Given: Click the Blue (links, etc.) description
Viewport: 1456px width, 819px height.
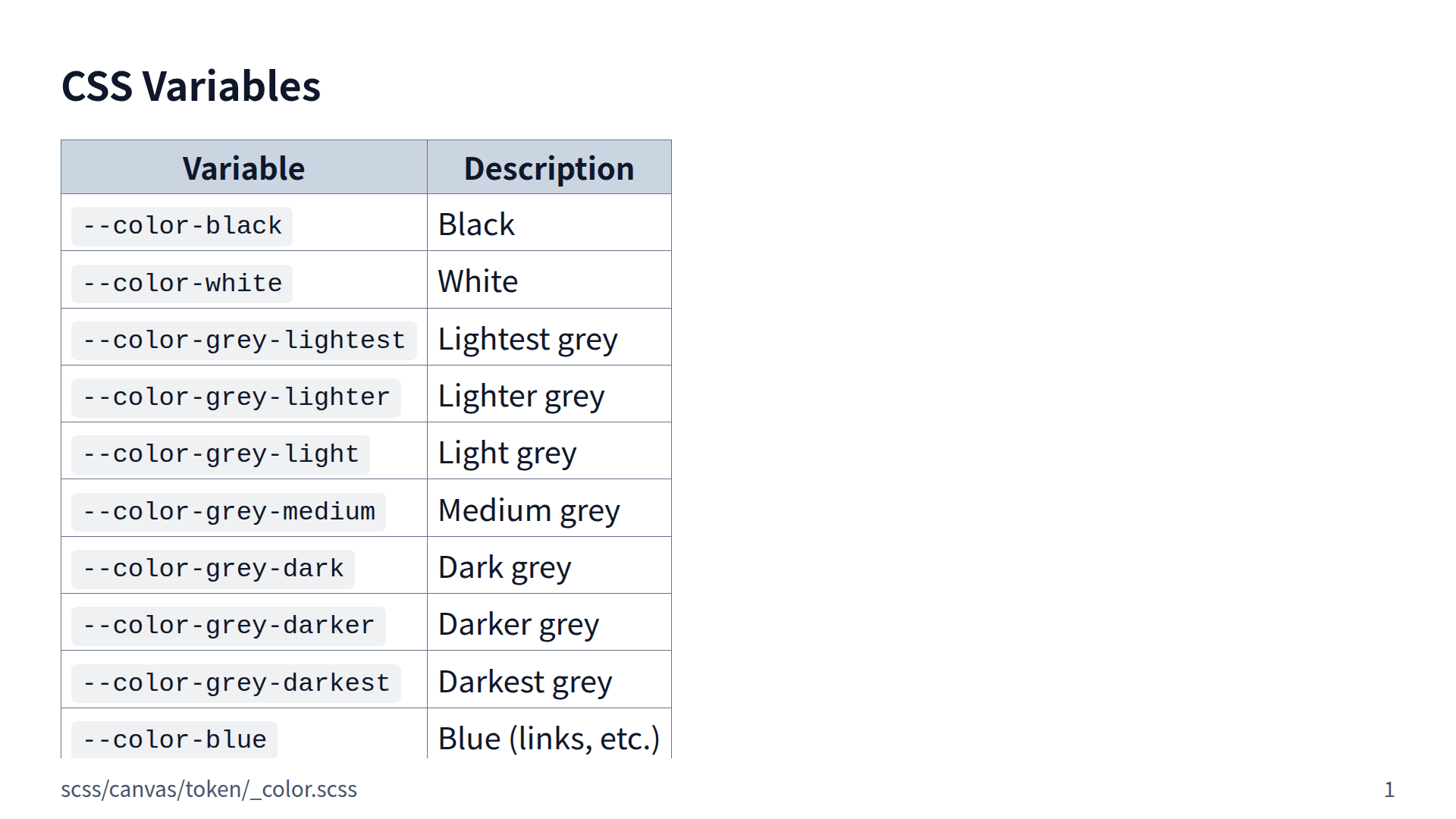Looking at the screenshot, I should tap(548, 739).
